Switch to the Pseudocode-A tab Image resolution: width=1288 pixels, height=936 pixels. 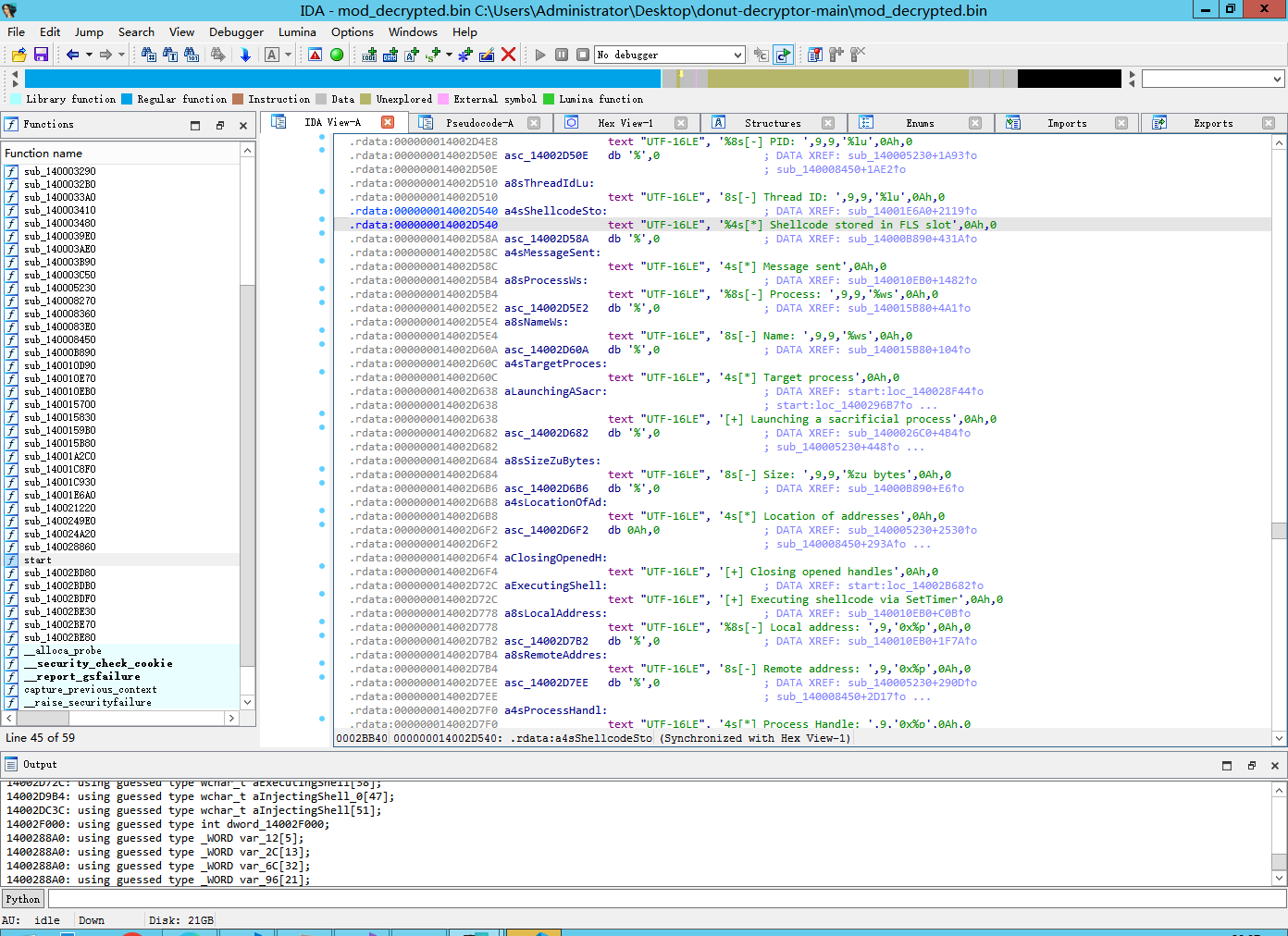pyautogui.click(x=478, y=123)
